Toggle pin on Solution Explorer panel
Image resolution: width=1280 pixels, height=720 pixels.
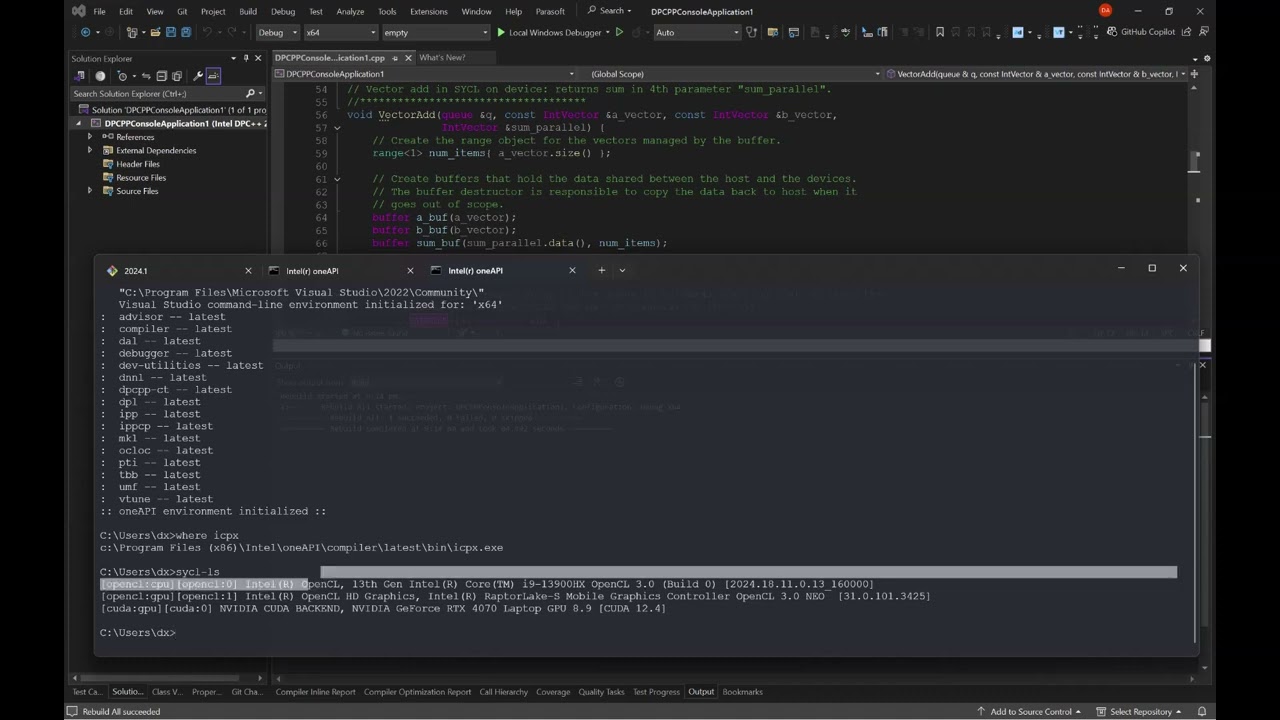pyautogui.click(x=246, y=58)
